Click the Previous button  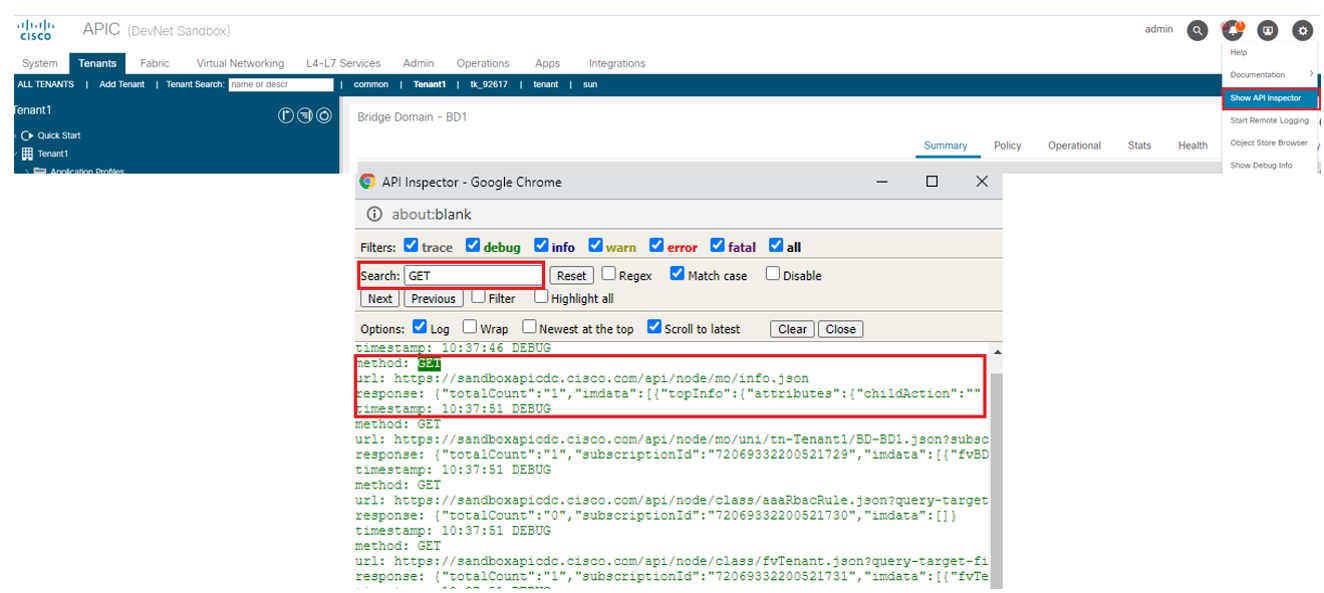coord(433,298)
